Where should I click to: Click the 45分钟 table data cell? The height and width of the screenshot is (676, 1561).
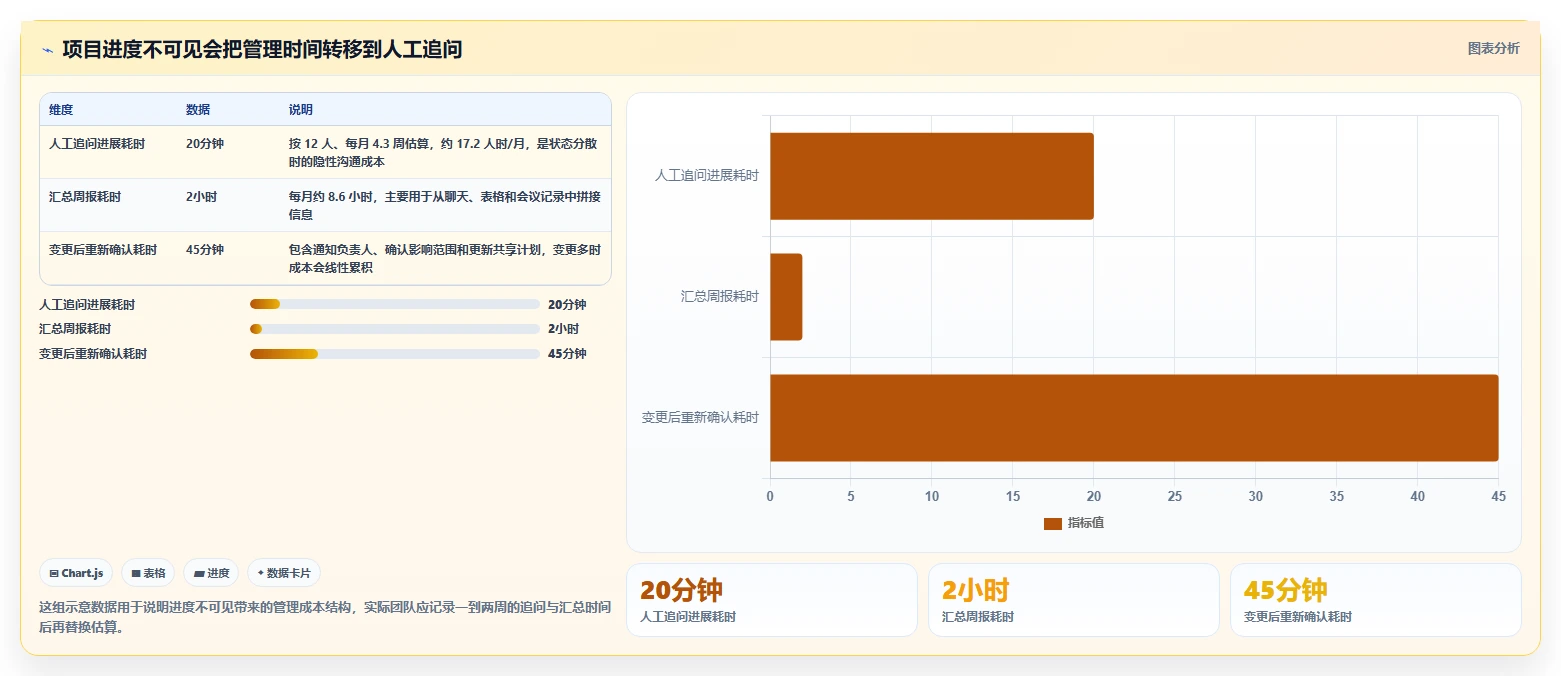205,250
